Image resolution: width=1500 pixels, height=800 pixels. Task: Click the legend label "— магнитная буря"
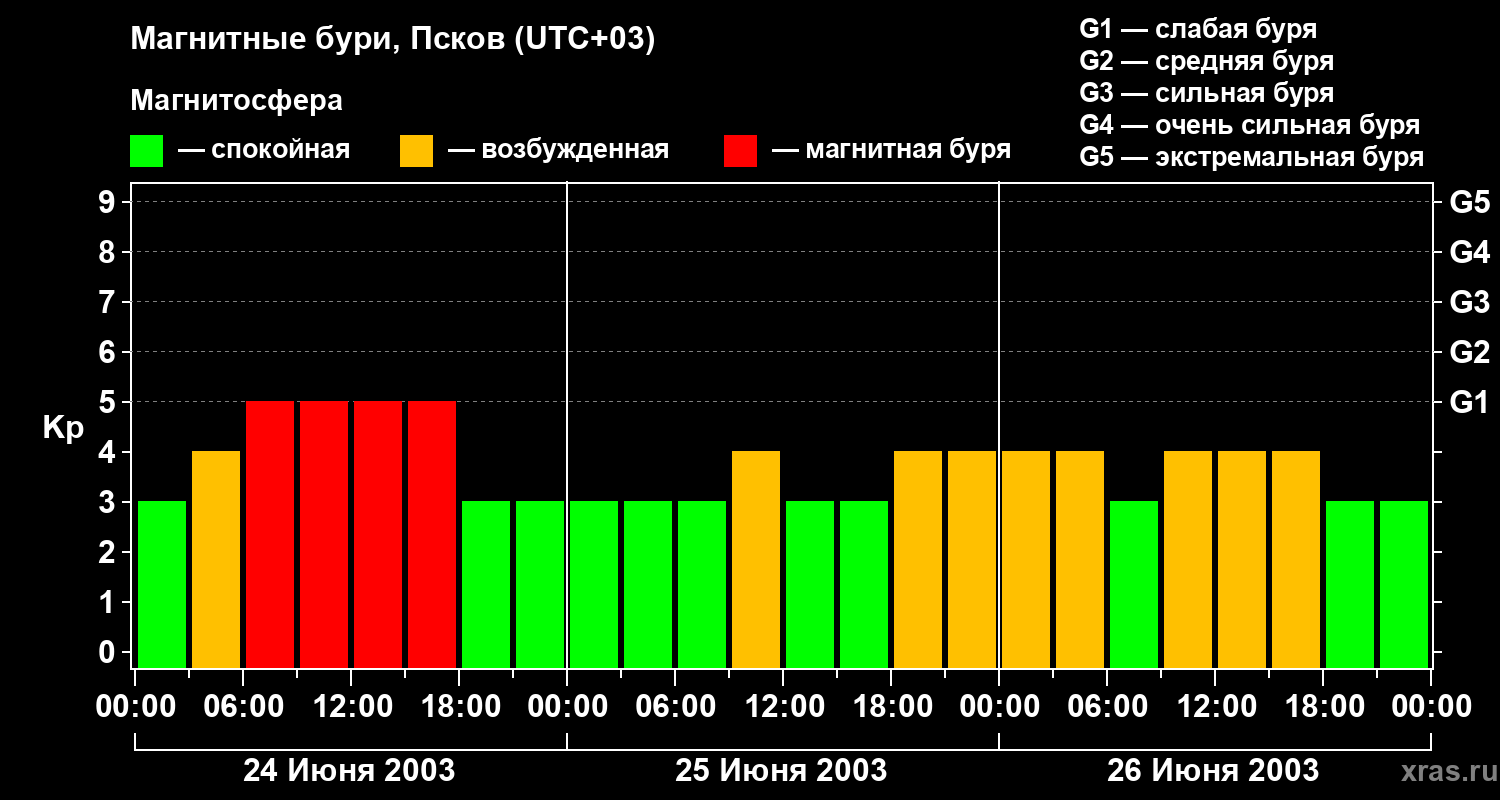tap(891, 151)
